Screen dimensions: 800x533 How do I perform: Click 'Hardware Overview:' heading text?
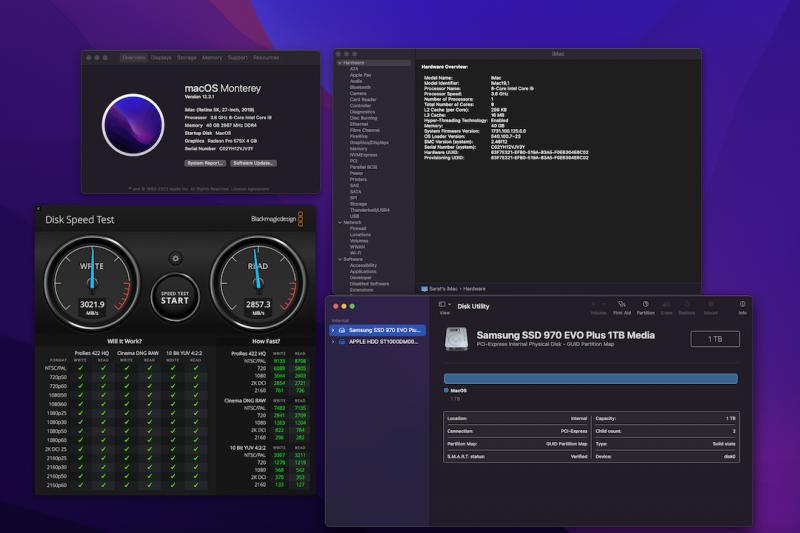tap(444, 67)
